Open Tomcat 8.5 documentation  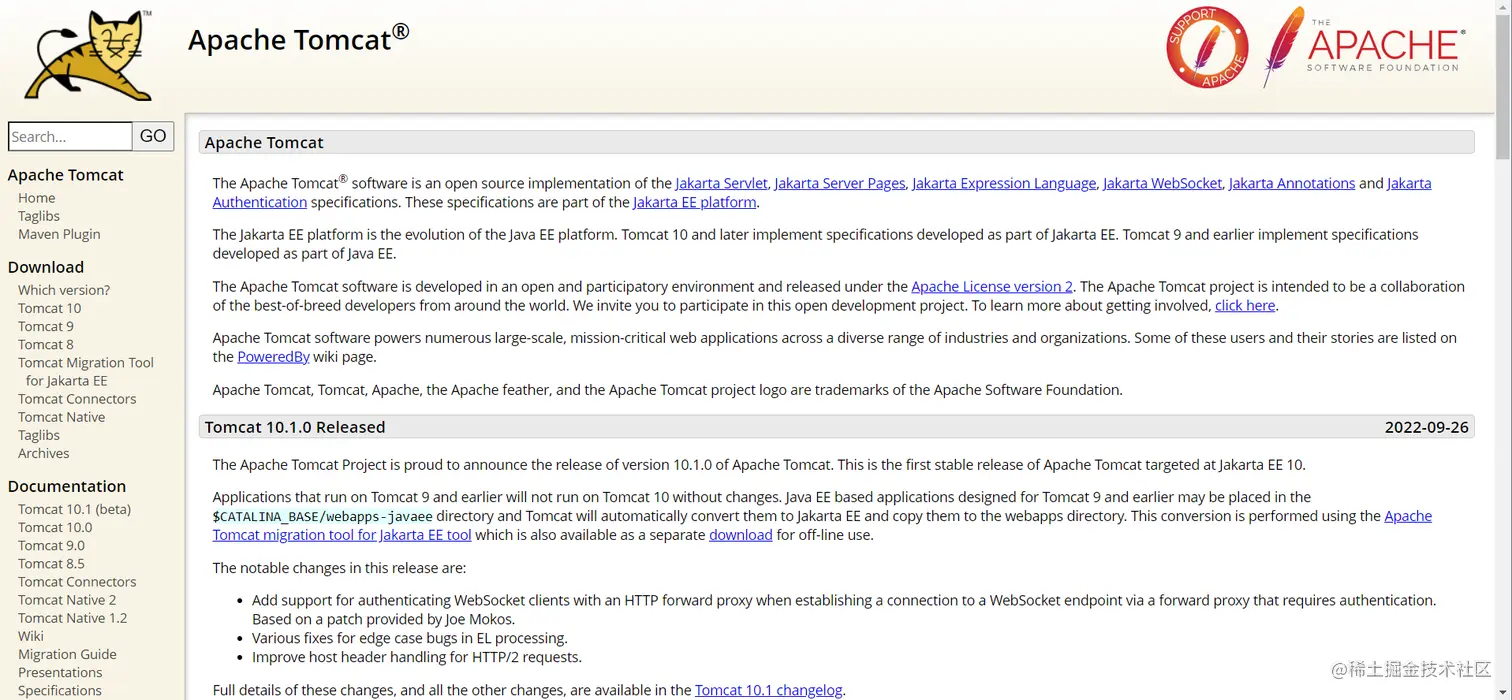click(51, 563)
